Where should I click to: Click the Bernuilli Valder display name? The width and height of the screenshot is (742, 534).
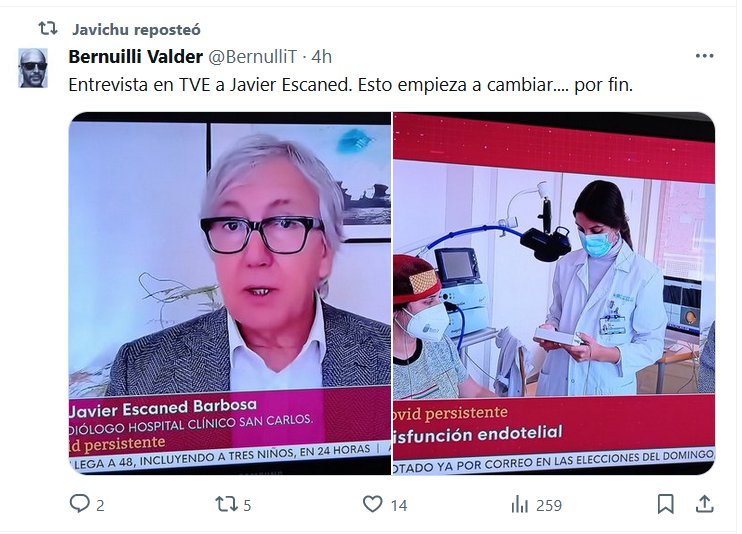136,57
